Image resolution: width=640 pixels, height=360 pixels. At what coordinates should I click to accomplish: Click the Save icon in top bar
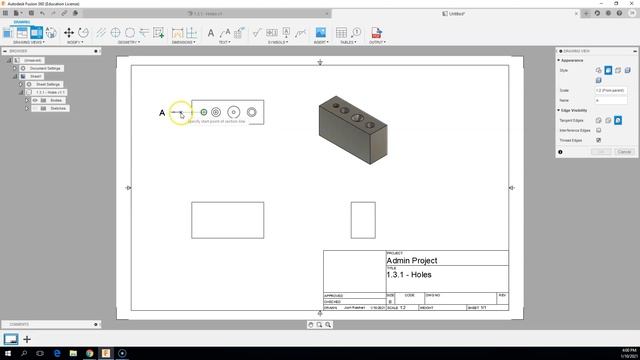tap(31, 13)
